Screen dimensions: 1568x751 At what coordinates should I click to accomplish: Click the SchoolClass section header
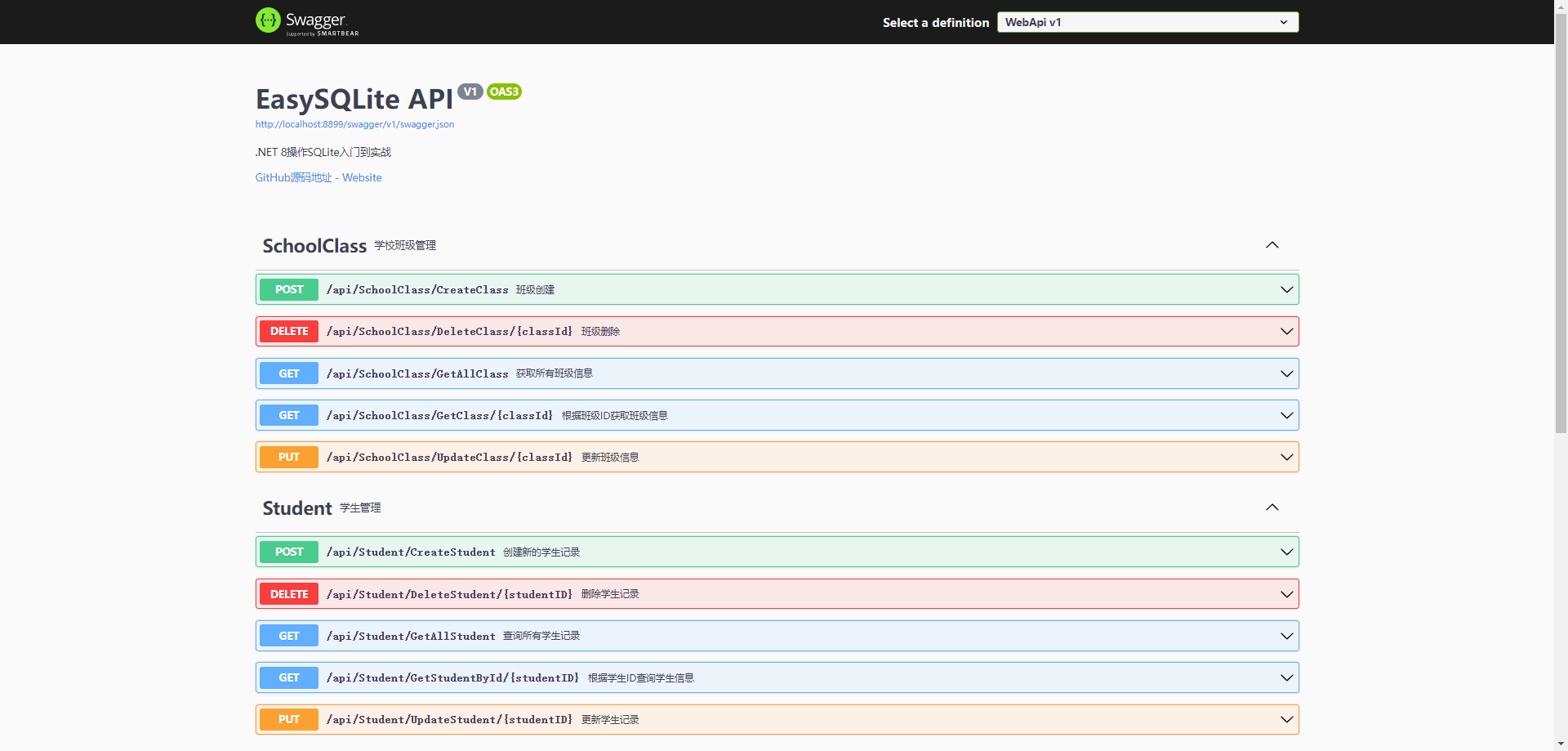click(x=314, y=245)
